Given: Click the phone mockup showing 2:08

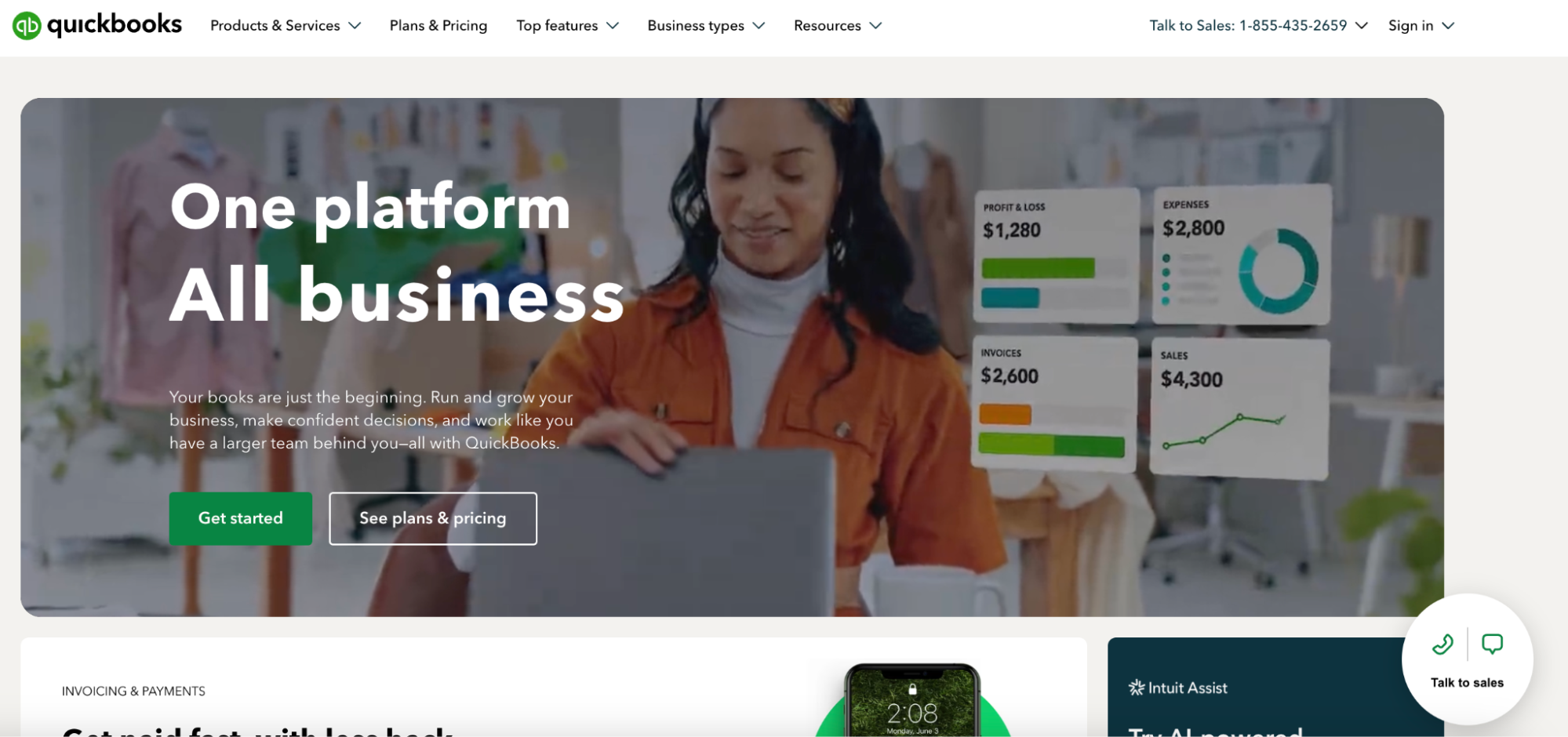Looking at the screenshot, I should [912, 700].
